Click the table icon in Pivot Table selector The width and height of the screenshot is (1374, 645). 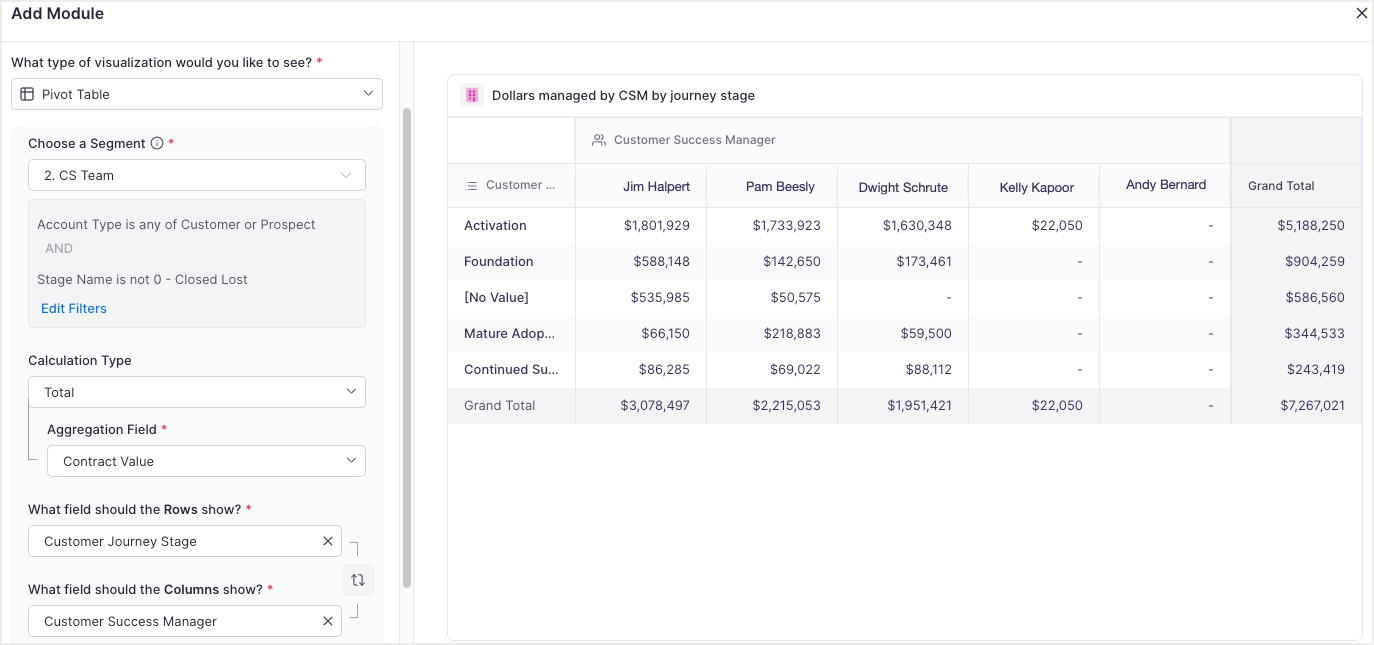27,94
